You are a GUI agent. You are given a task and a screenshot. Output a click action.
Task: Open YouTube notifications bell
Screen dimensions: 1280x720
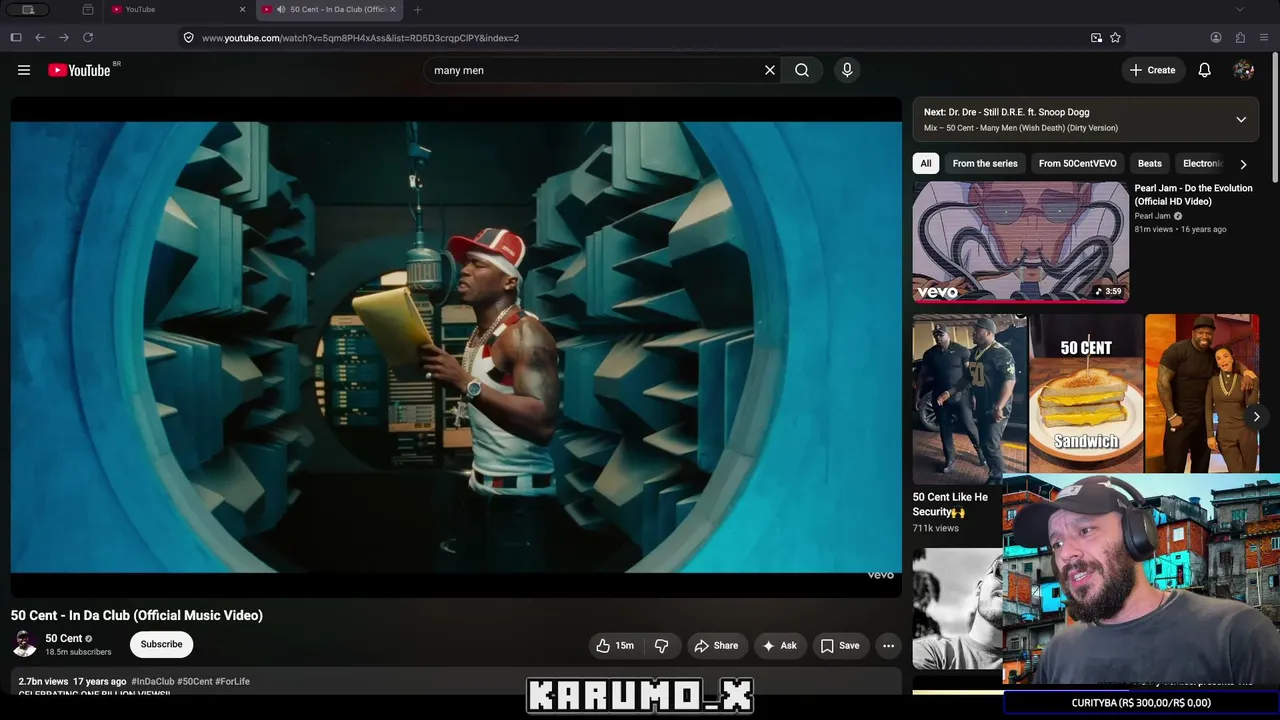(1205, 70)
